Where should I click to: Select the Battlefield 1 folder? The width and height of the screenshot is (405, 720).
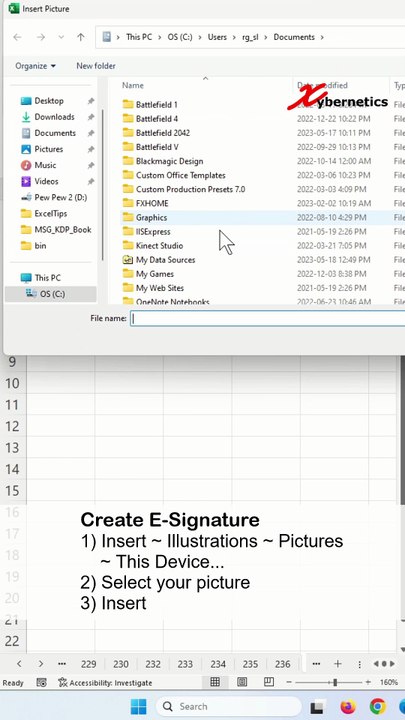coord(156,105)
